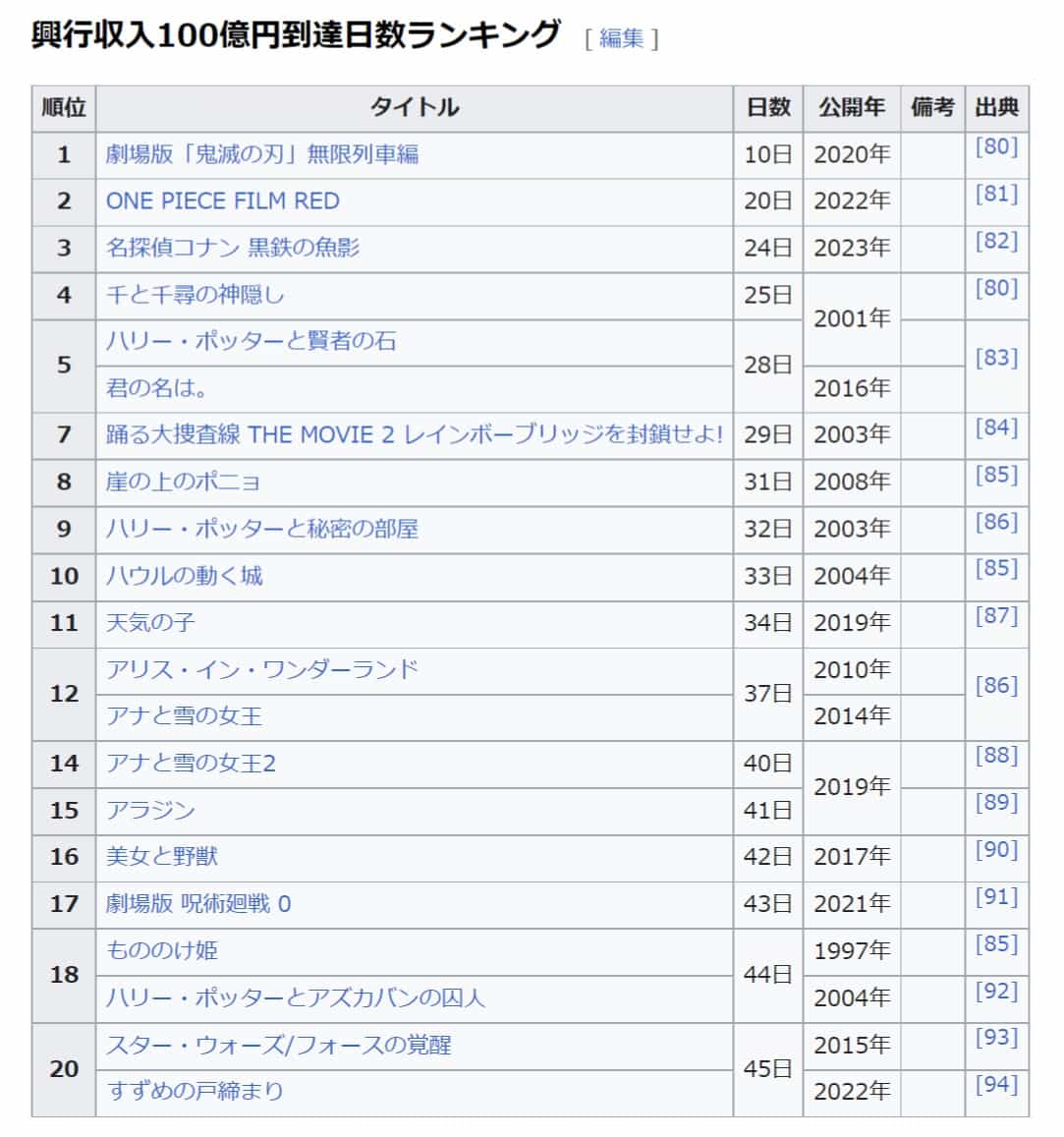Screen dimensions: 1064x1137
Task: Open the ハウルの動く城 link
Action: coord(184,576)
